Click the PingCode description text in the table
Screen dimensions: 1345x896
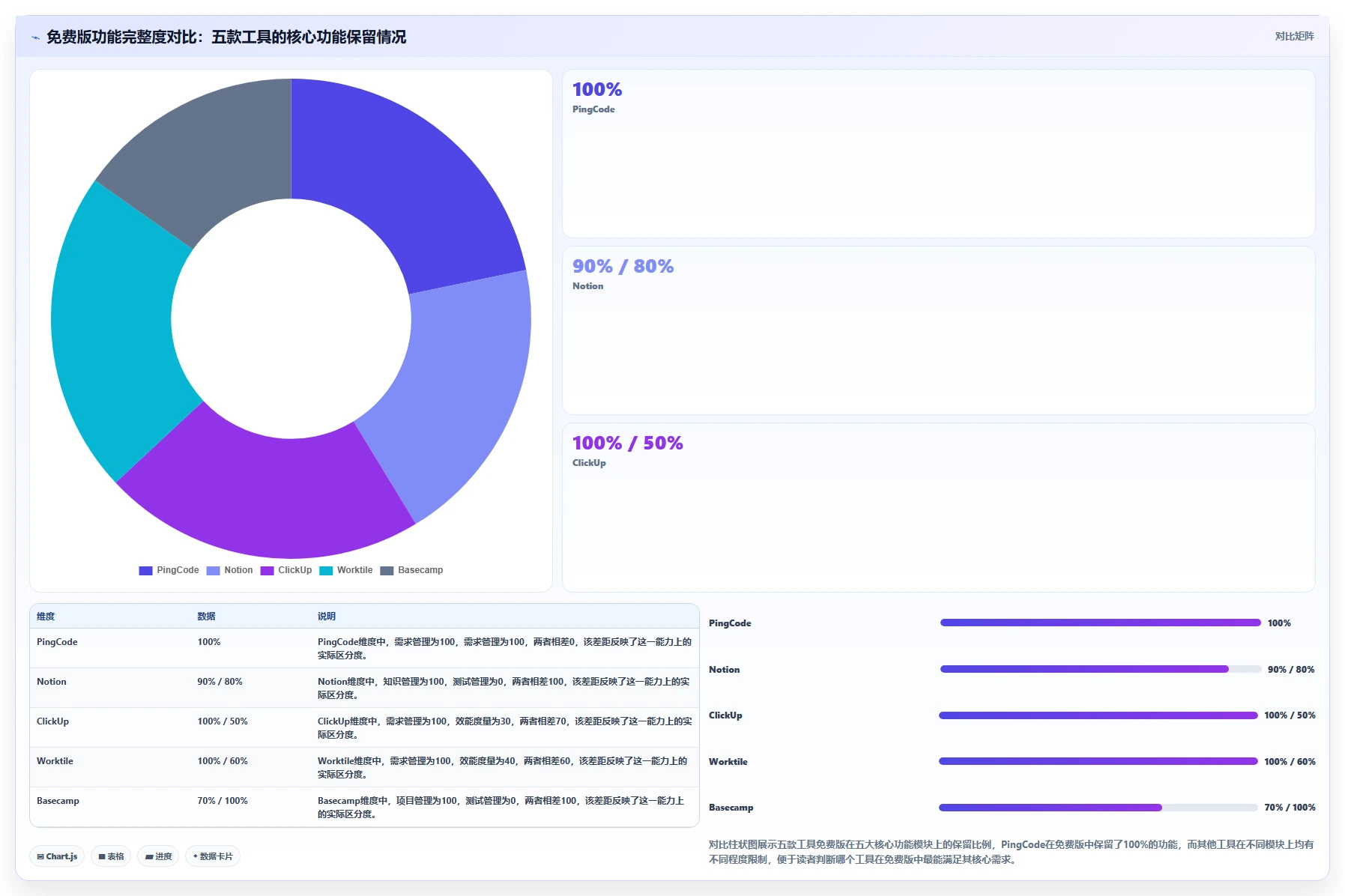(x=504, y=649)
